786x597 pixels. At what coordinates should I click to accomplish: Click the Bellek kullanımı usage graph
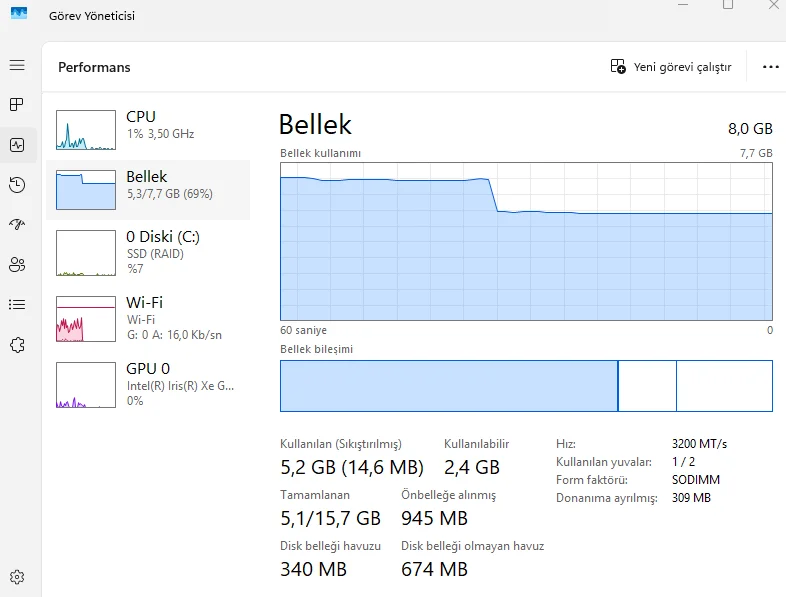point(526,241)
